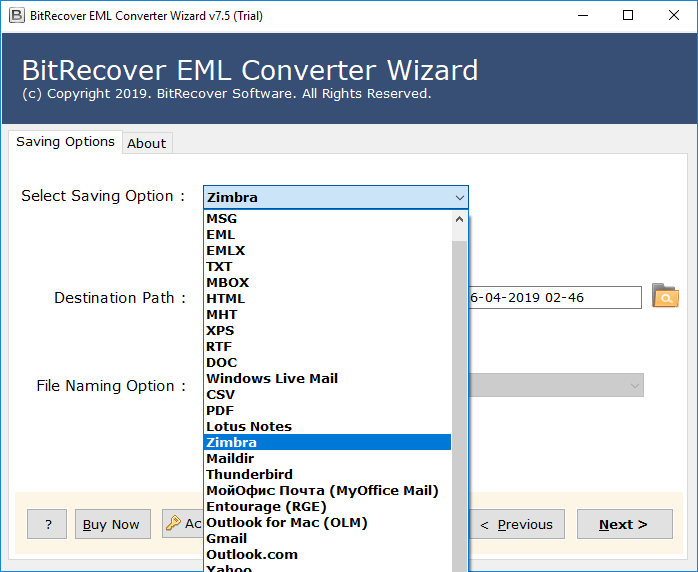Pick PDF from the dropdown

tap(328, 411)
